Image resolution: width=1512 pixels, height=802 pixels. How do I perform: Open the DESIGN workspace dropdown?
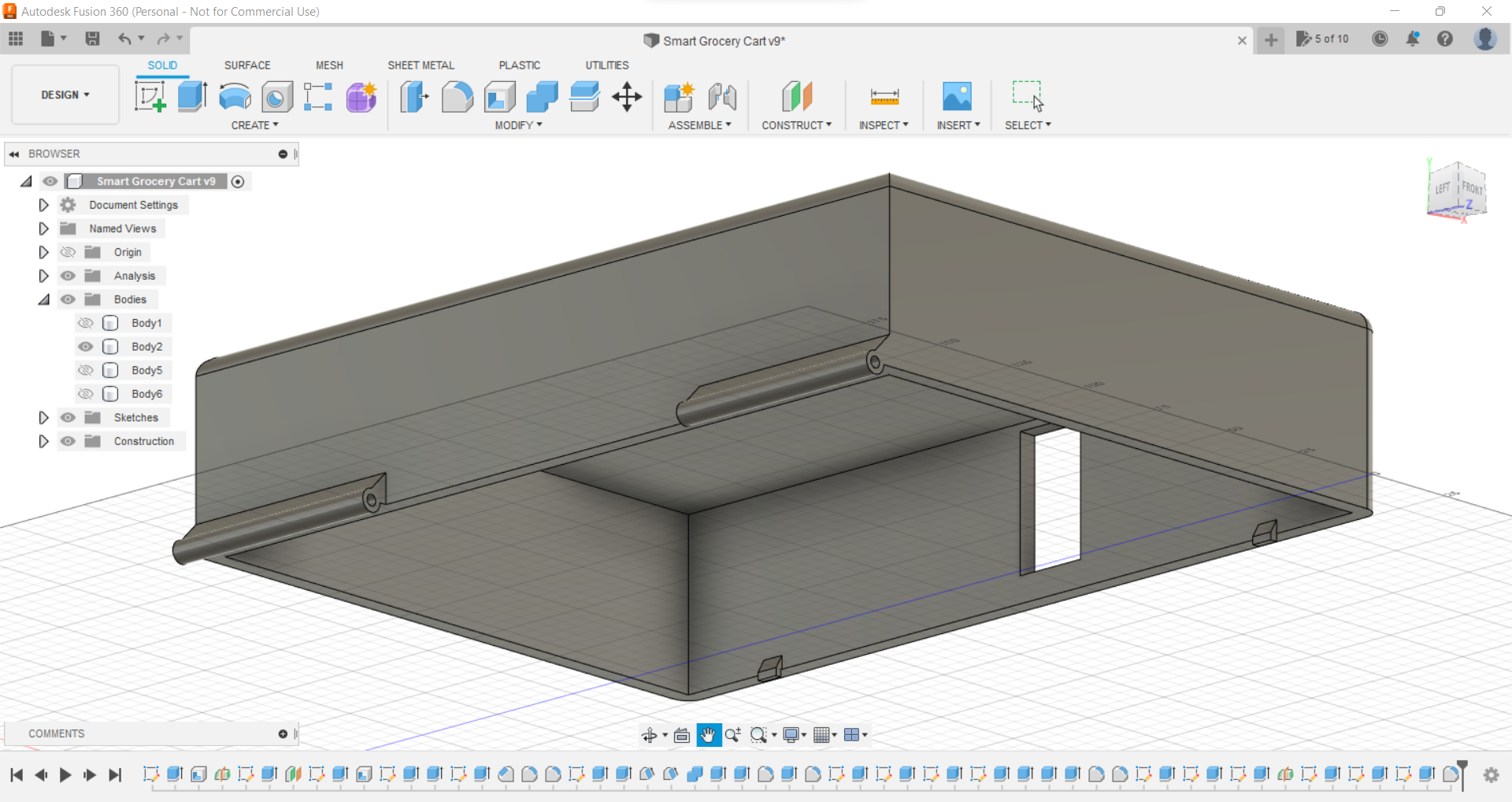tap(65, 95)
